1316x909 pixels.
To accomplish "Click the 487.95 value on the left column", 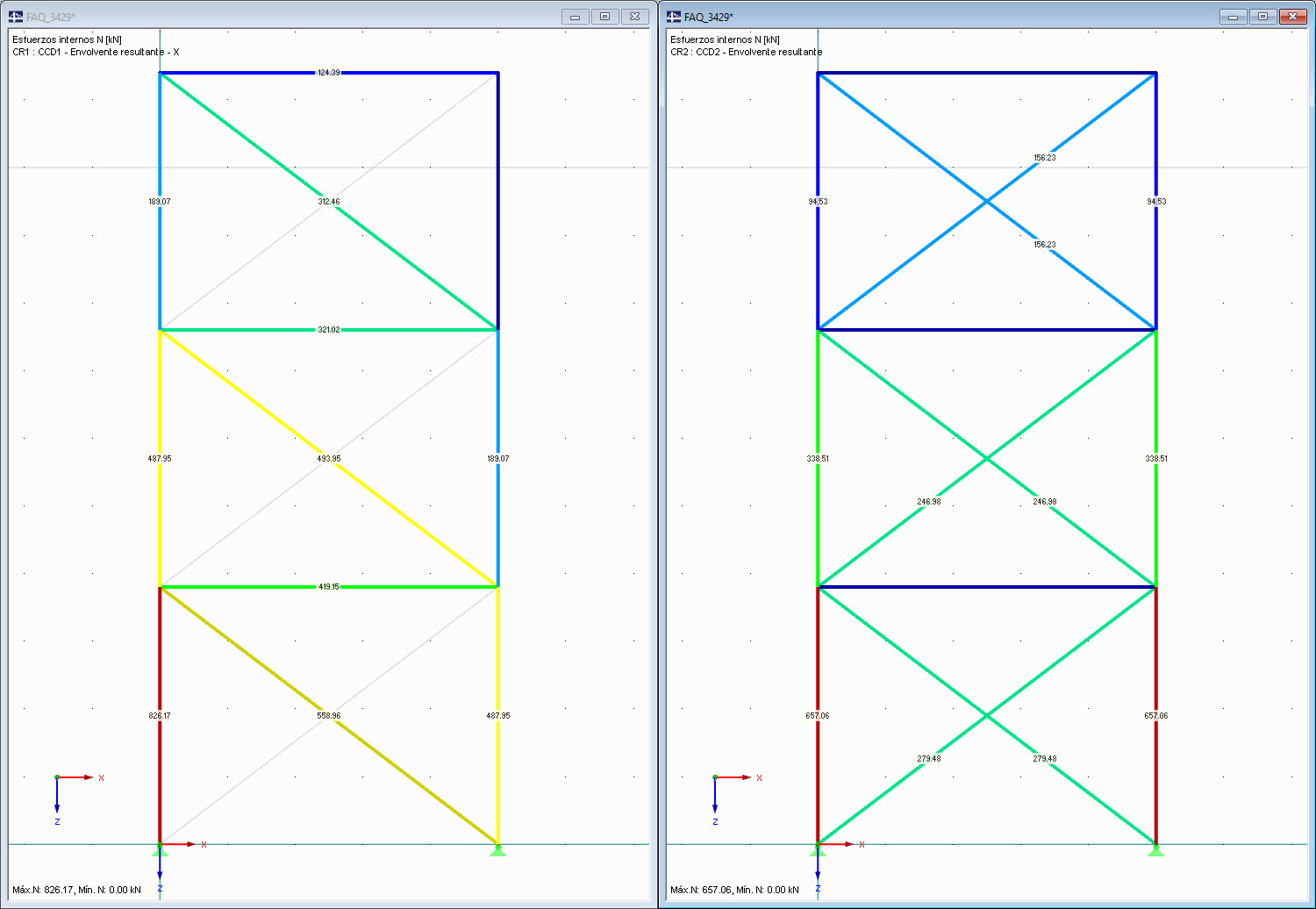I will tap(160, 459).
